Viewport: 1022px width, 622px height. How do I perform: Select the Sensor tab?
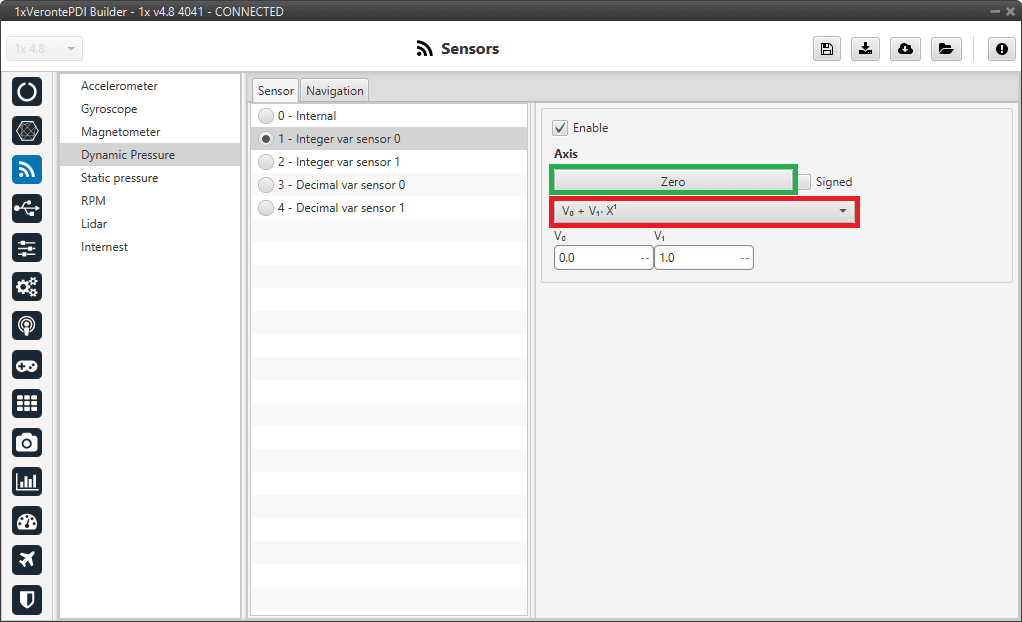(x=276, y=90)
